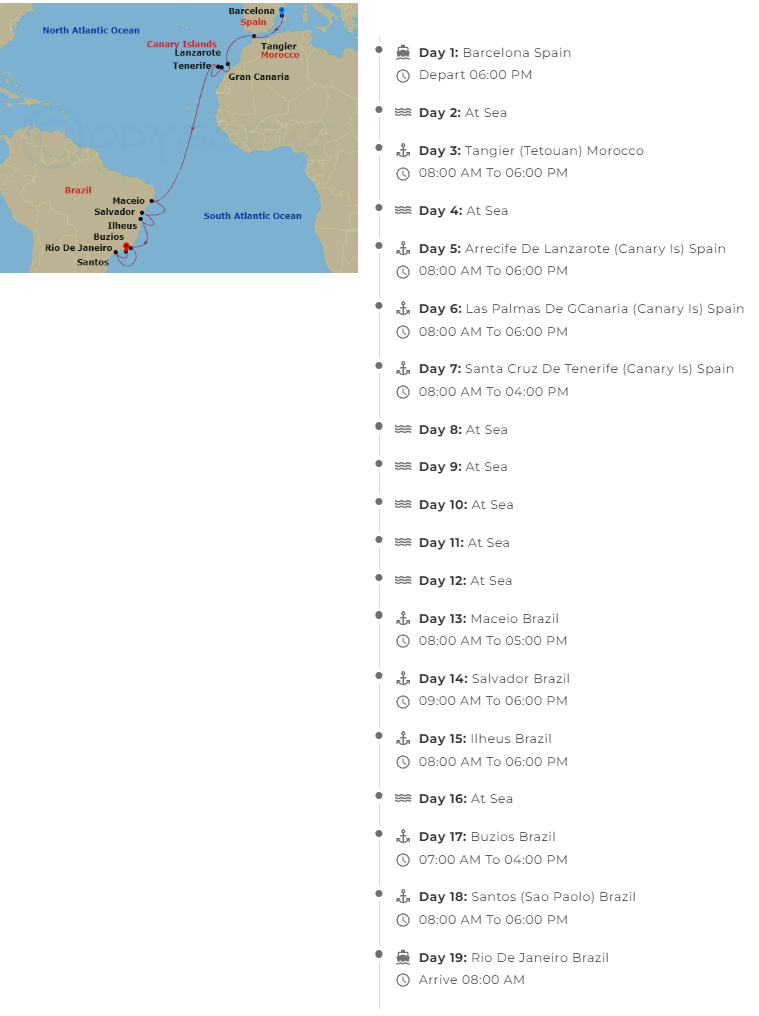The height and width of the screenshot is (1016, 759).
Task: Click the clock icon next to Depart 06:00 PM
Action: 403,75
